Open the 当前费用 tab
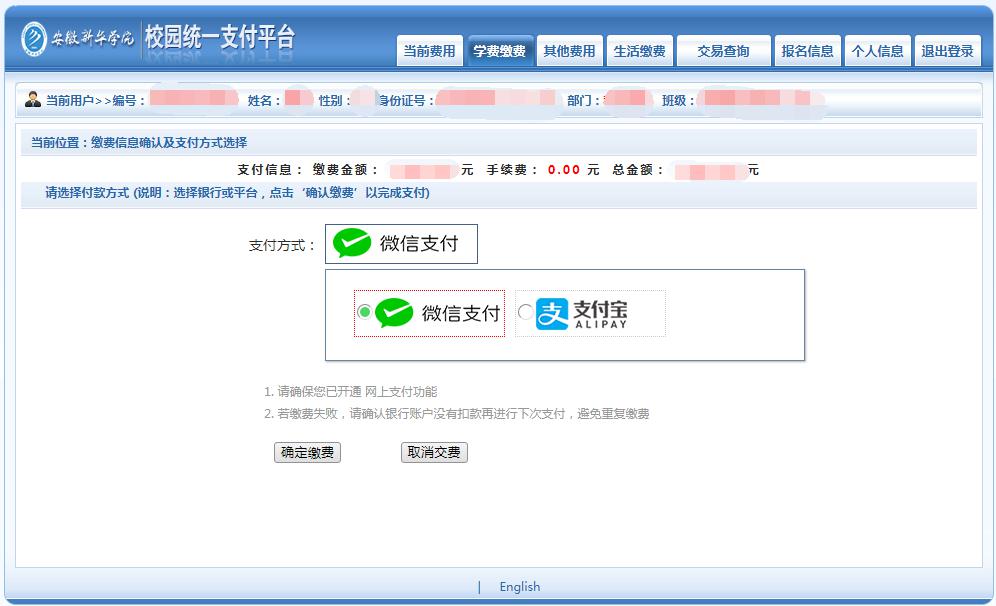This screenshot has height=606, width=996. tap(429, 51)
